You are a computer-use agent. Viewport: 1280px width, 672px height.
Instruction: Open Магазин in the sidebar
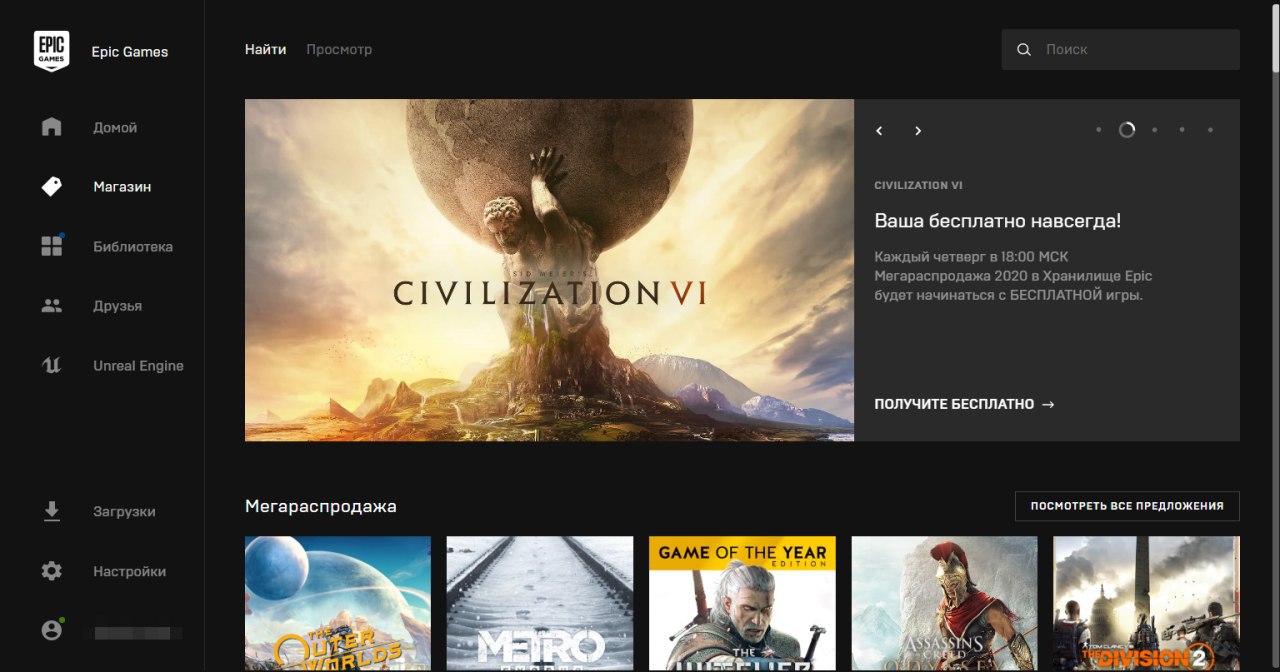pyautogui.click(x=122, y=187)
